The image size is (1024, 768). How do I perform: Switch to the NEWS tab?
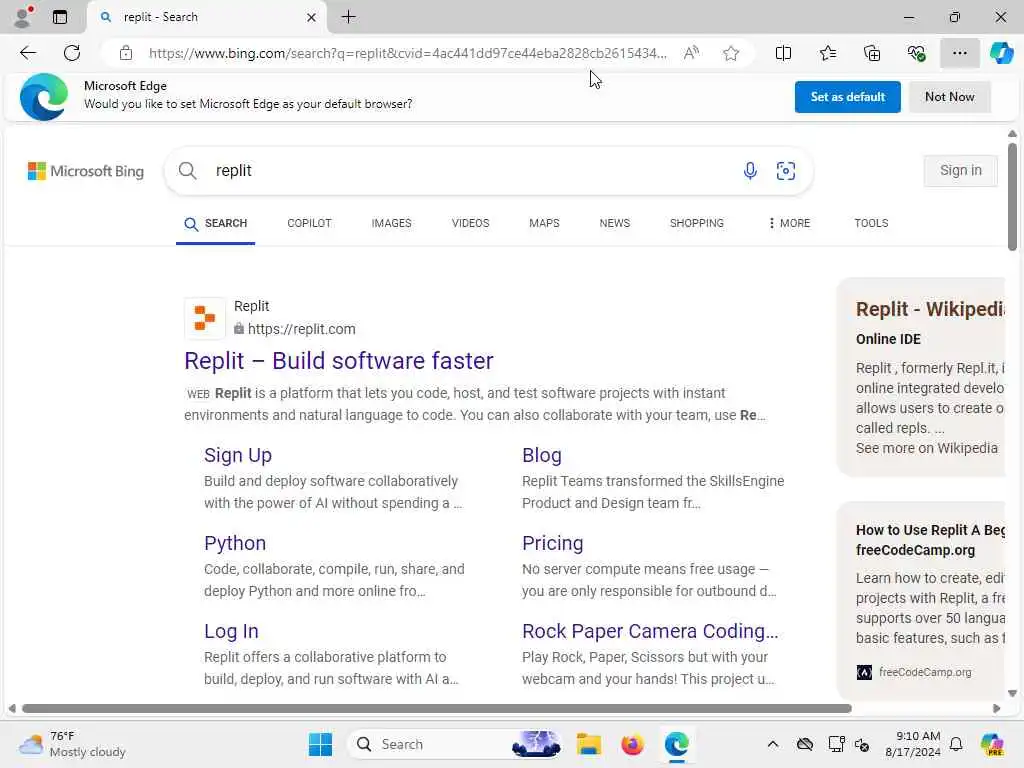tap(615, 223)
